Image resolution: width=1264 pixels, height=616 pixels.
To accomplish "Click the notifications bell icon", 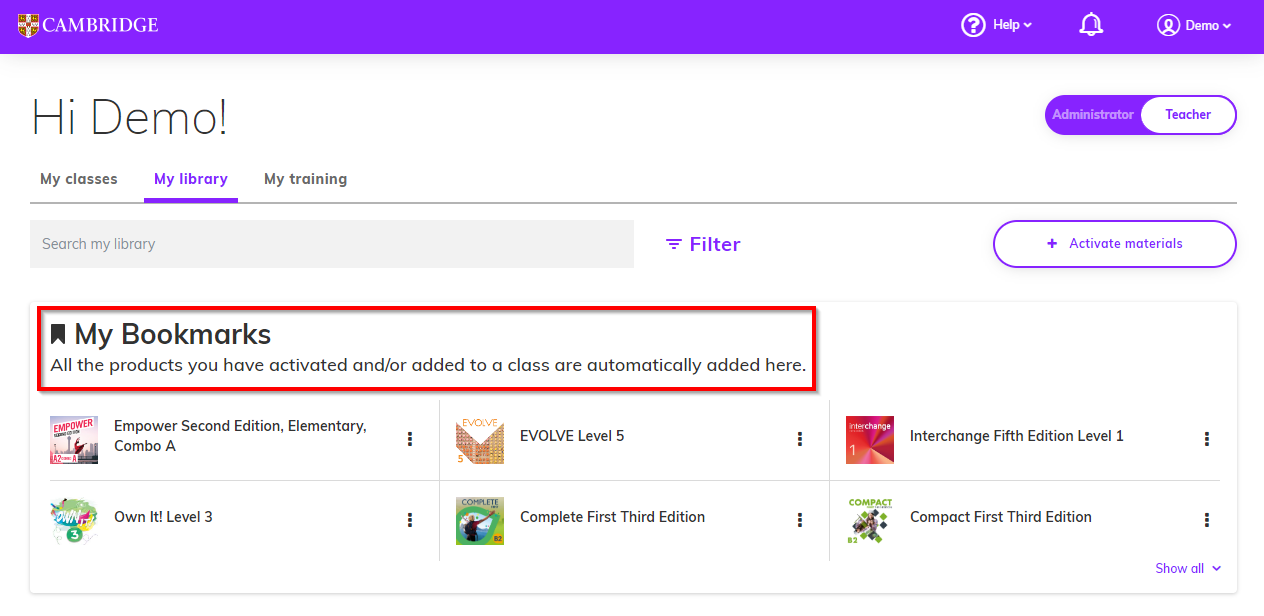I will pyautogui.click(x=1091, y=25).
